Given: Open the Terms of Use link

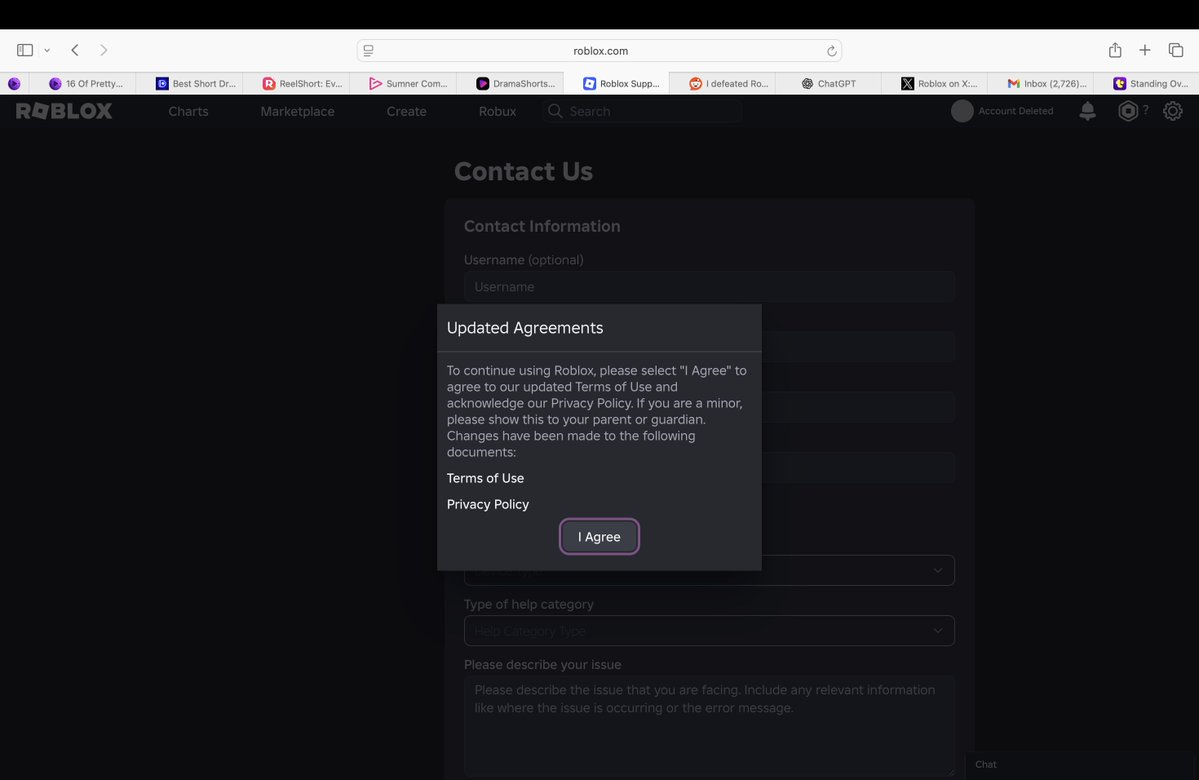Looking at the screenshot, I should pos(485,478).
